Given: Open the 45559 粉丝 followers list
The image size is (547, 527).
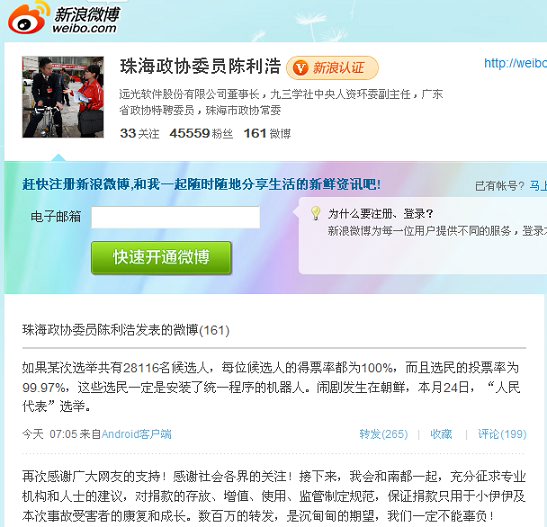Looking at the screenshot, I should (201, 133).
